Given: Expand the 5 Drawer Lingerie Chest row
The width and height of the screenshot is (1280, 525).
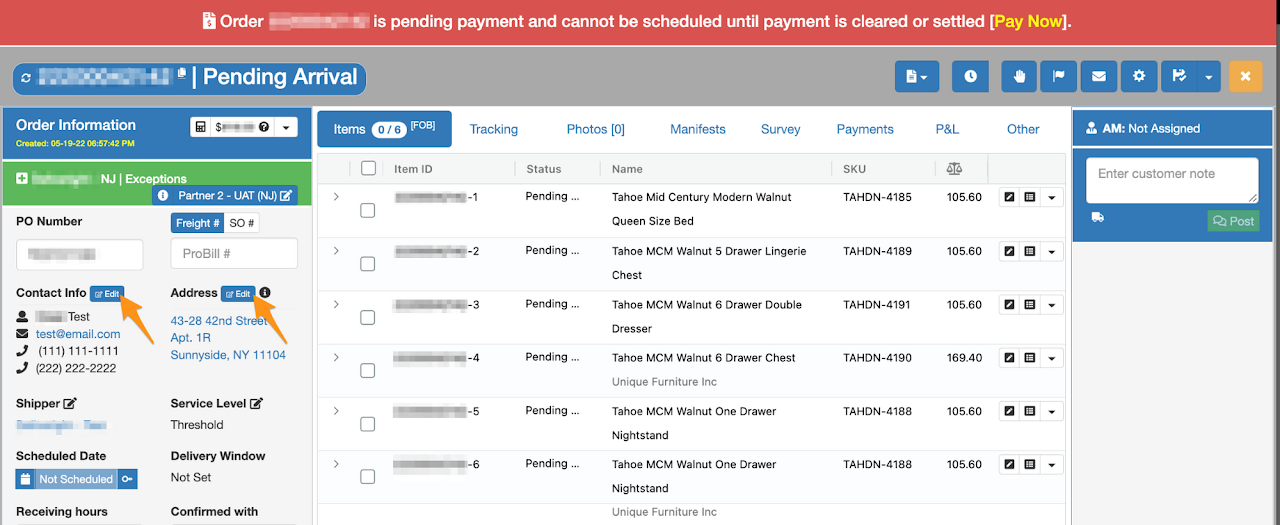Looking at the screenshot, I should 336,250.
